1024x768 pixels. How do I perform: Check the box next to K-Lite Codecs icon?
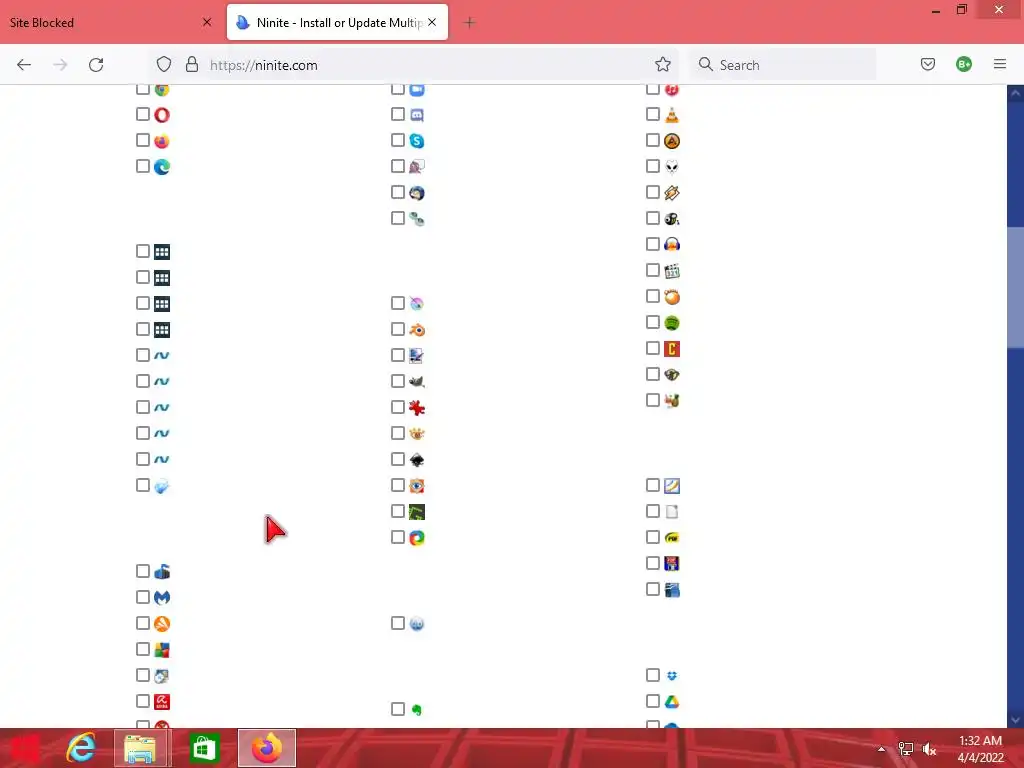652,270
